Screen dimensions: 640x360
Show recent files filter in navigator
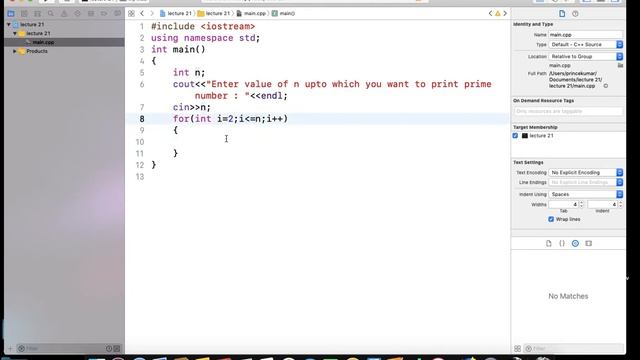pyautogui.click(x=109, y=349)
